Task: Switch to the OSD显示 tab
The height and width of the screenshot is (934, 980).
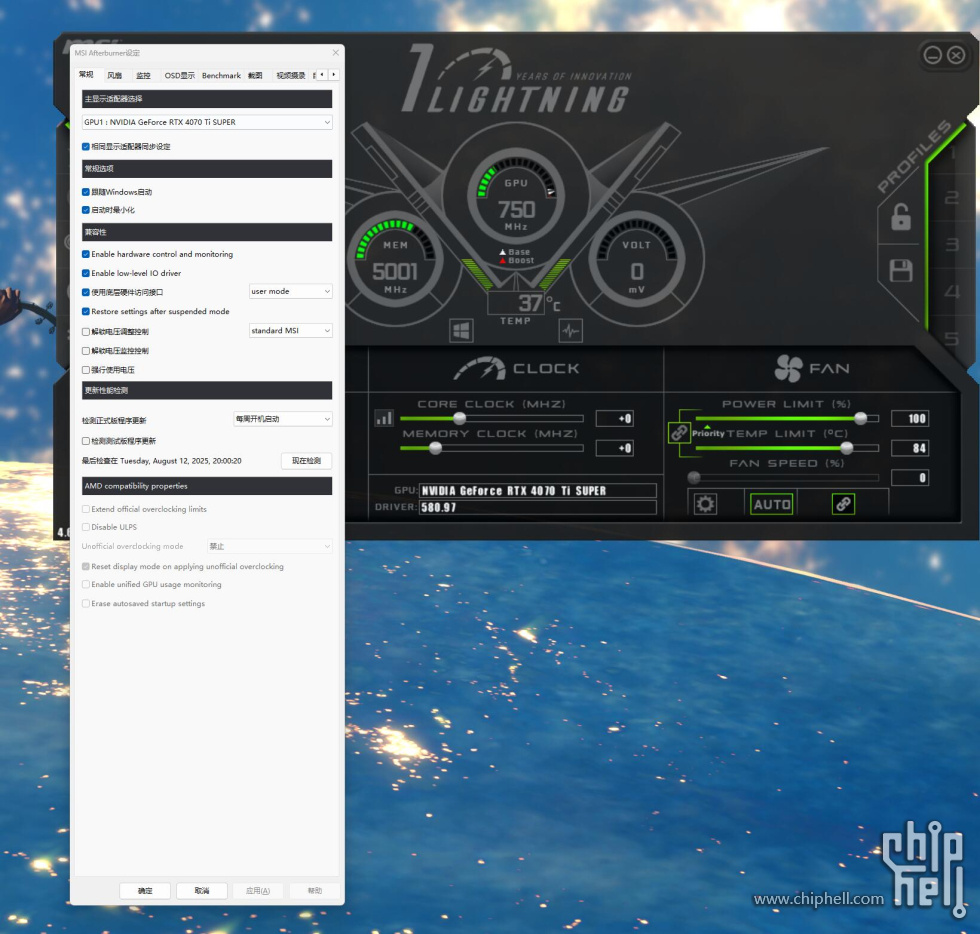Action: click(179, 76)
